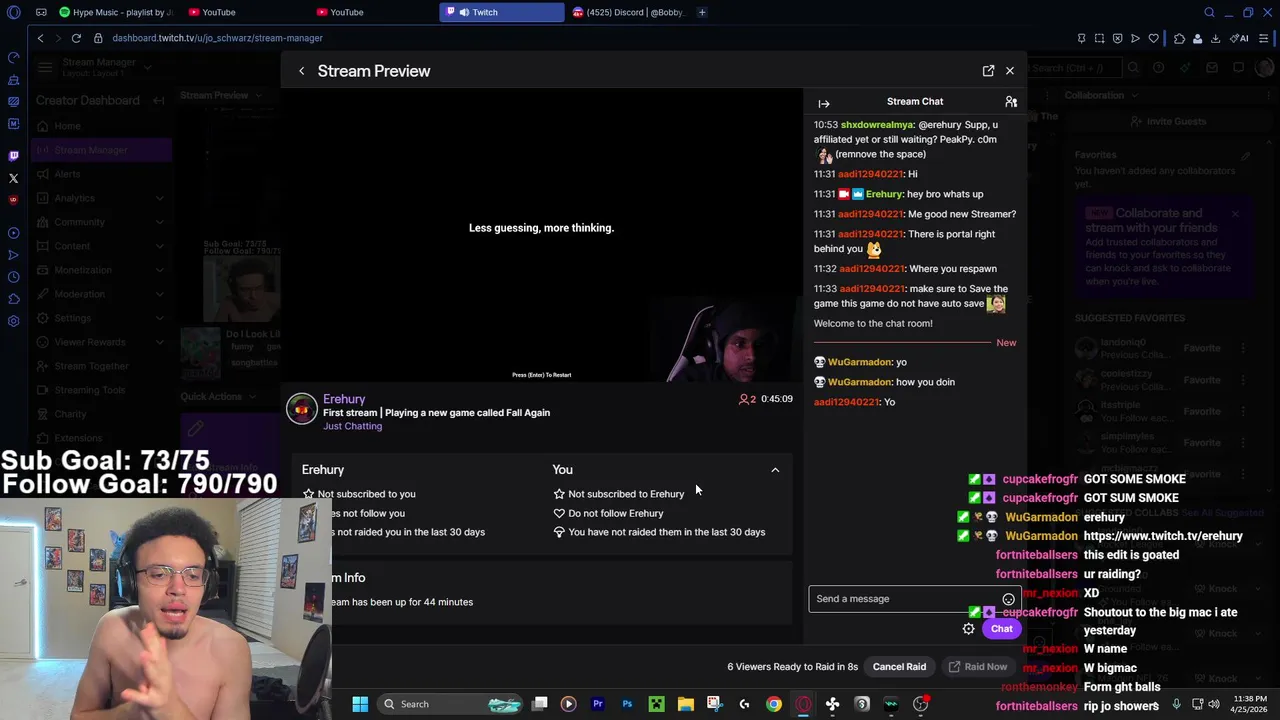
Task: Open File Explorer from taskbar
Action: 685,704
